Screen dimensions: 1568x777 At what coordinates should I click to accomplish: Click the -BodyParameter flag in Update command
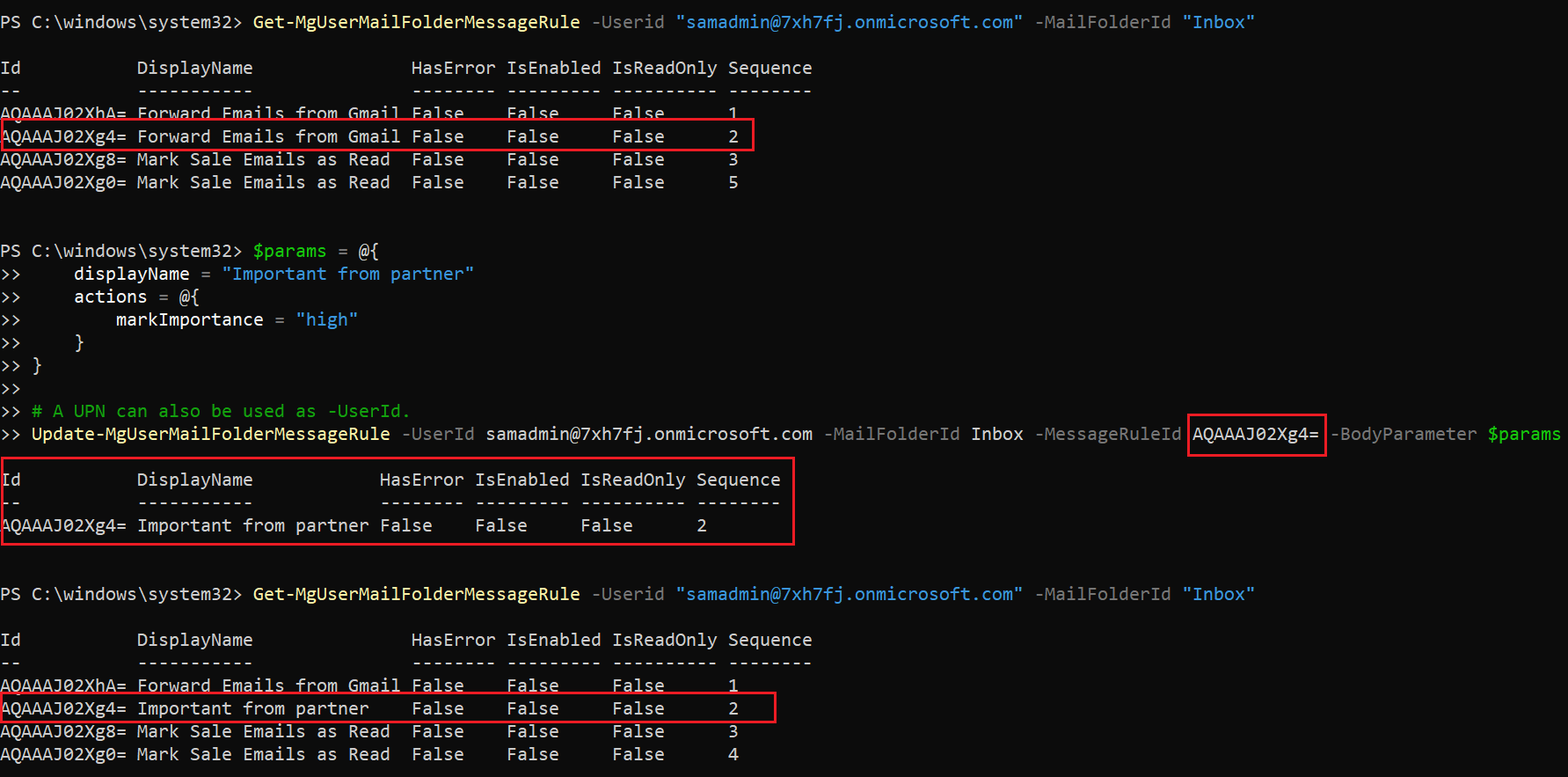click(1403, 435)
